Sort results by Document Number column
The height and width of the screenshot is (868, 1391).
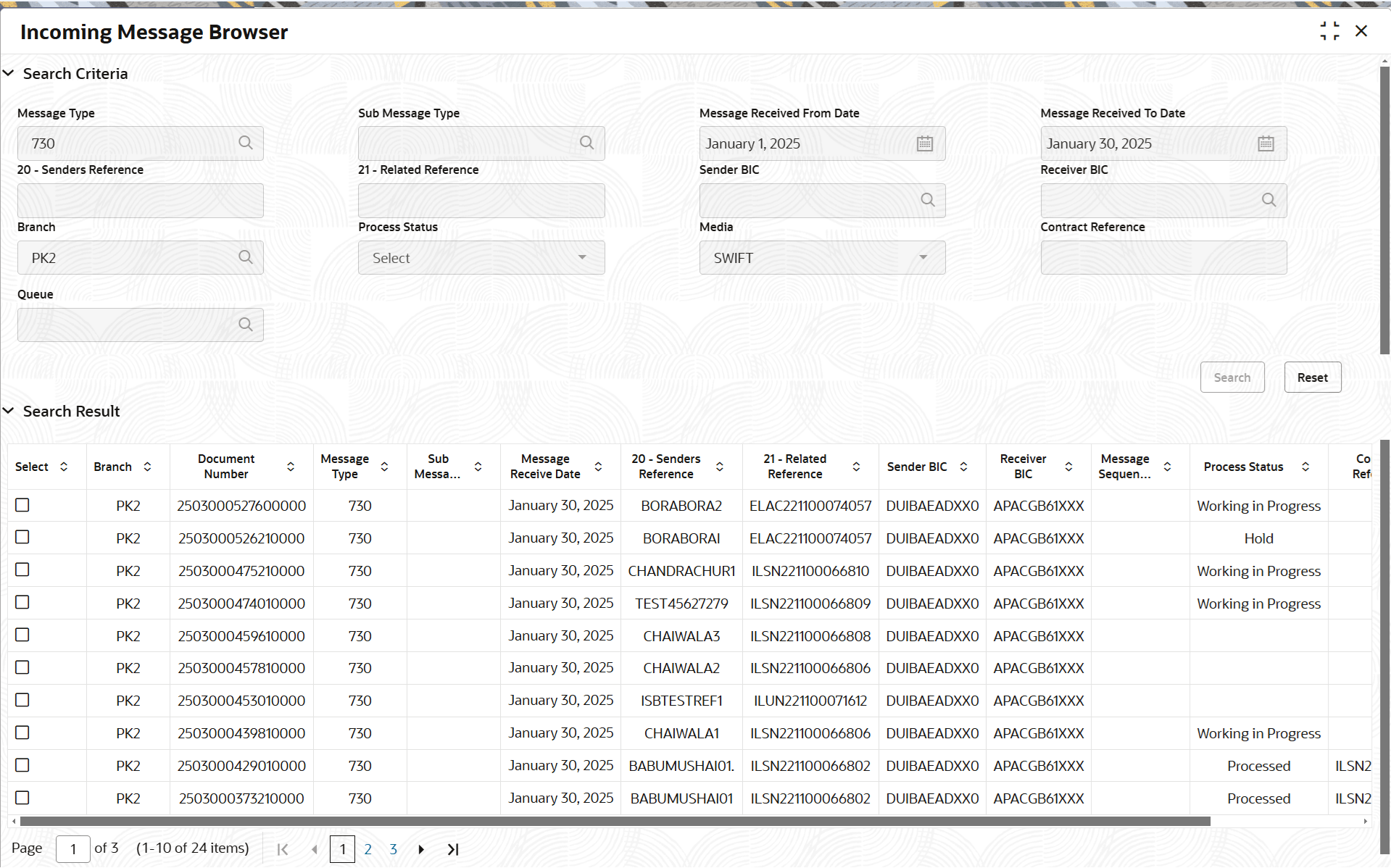291,467
